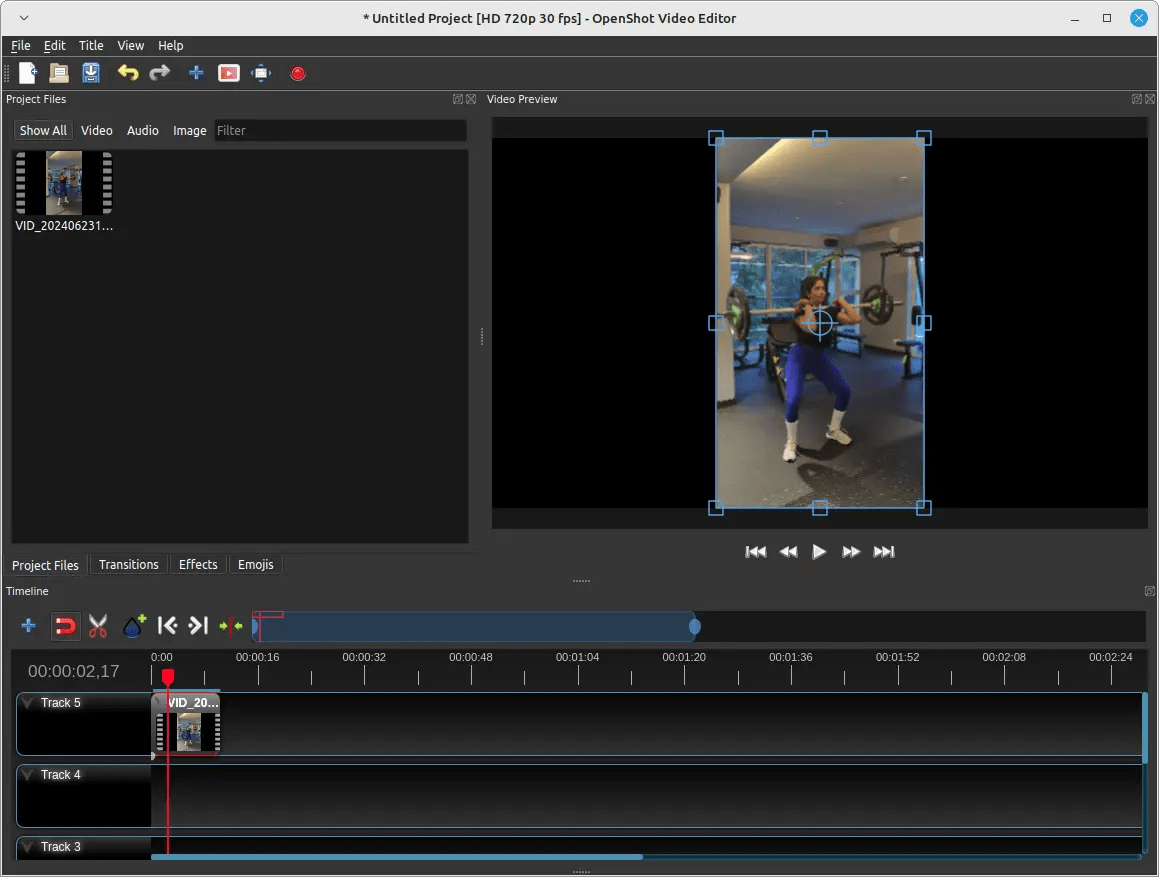Click the zoom slider left handle
This screenshot has width=1159, height=877.
point(255,627)
